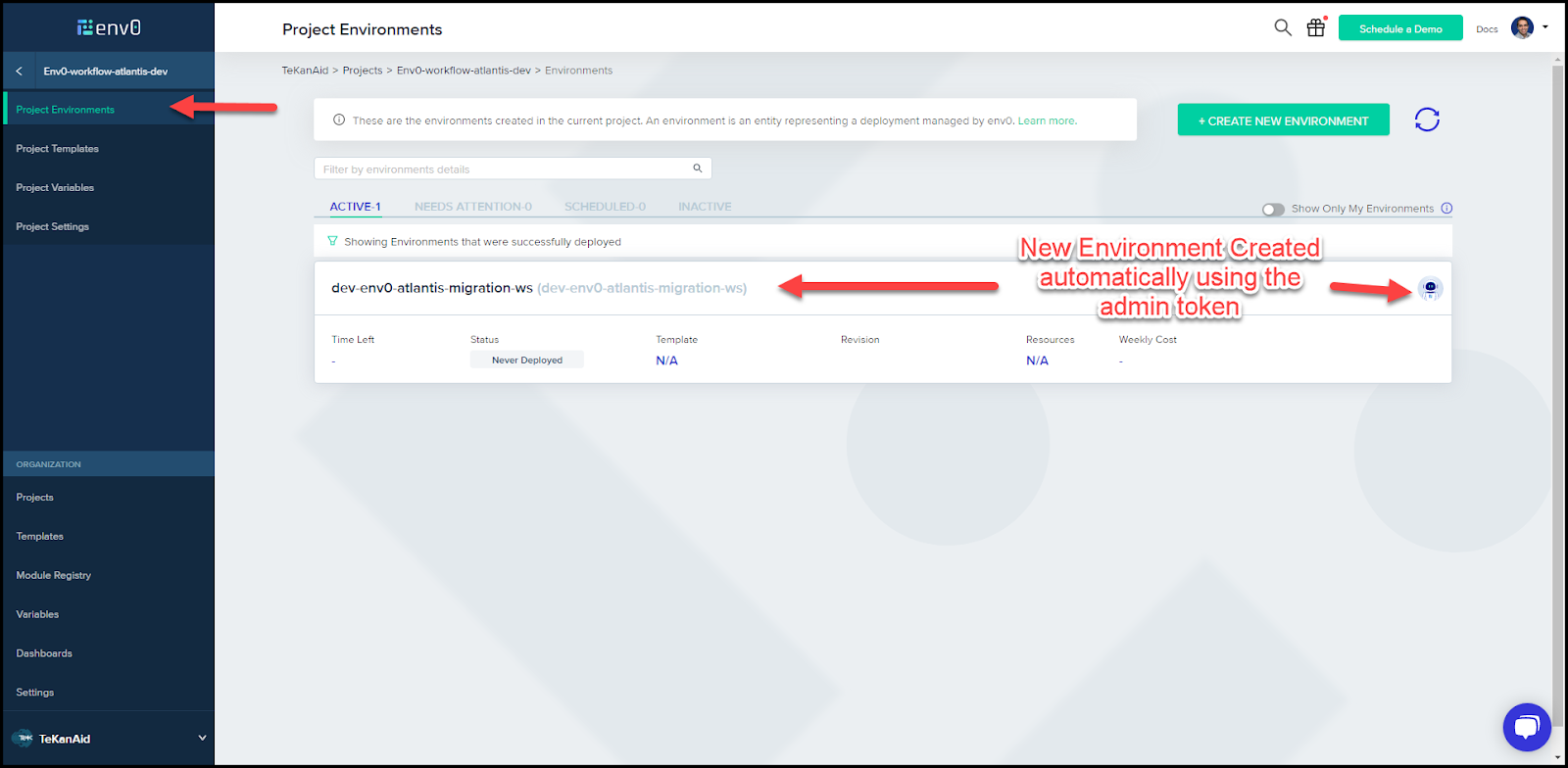Image resolution: width=1568 pixels, height=768 pixels.
Task: Switch to the NEEDS ATTENTION-0 tab
Action: tap(473, 207)
